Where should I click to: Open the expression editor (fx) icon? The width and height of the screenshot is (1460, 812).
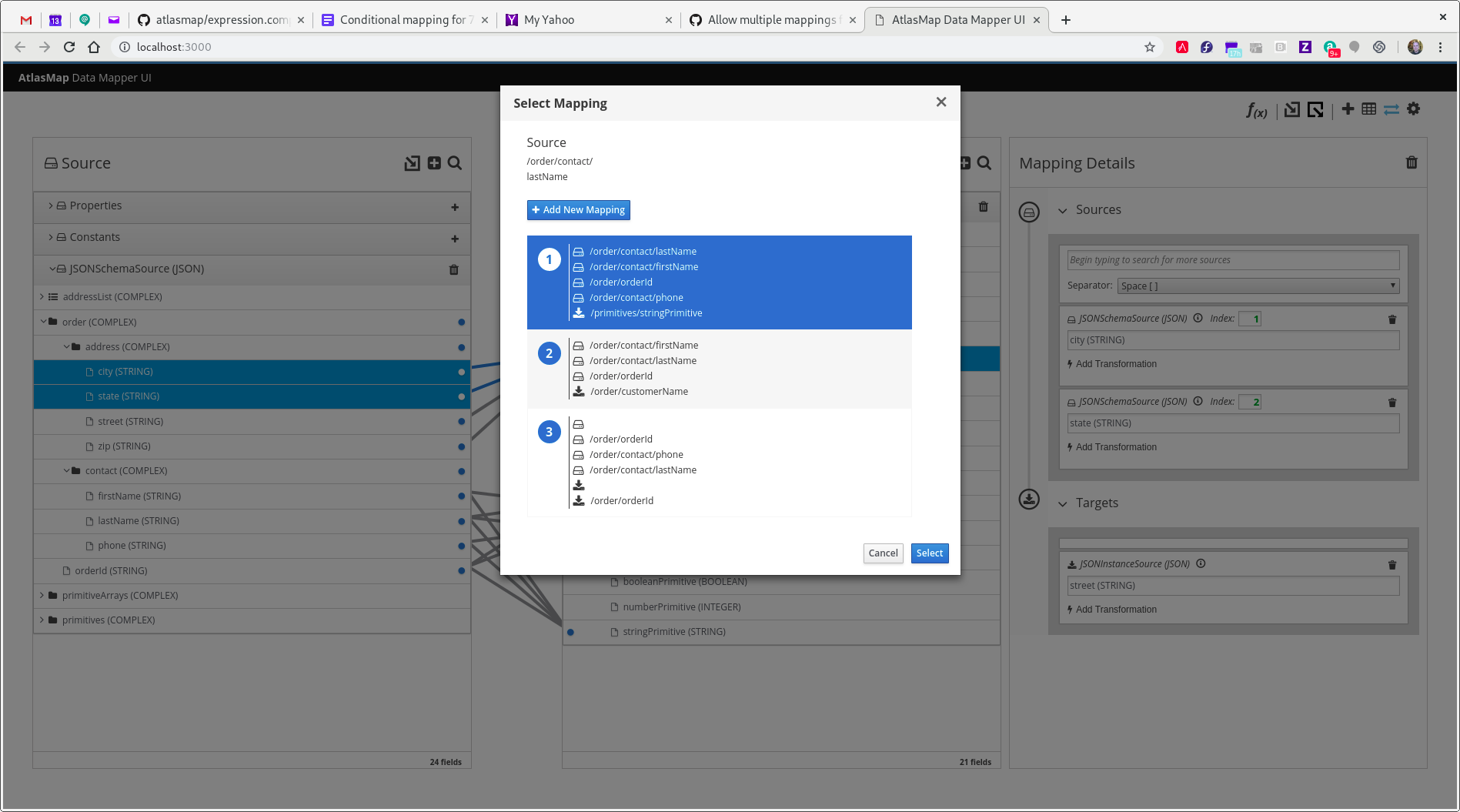pos(1255,110)
